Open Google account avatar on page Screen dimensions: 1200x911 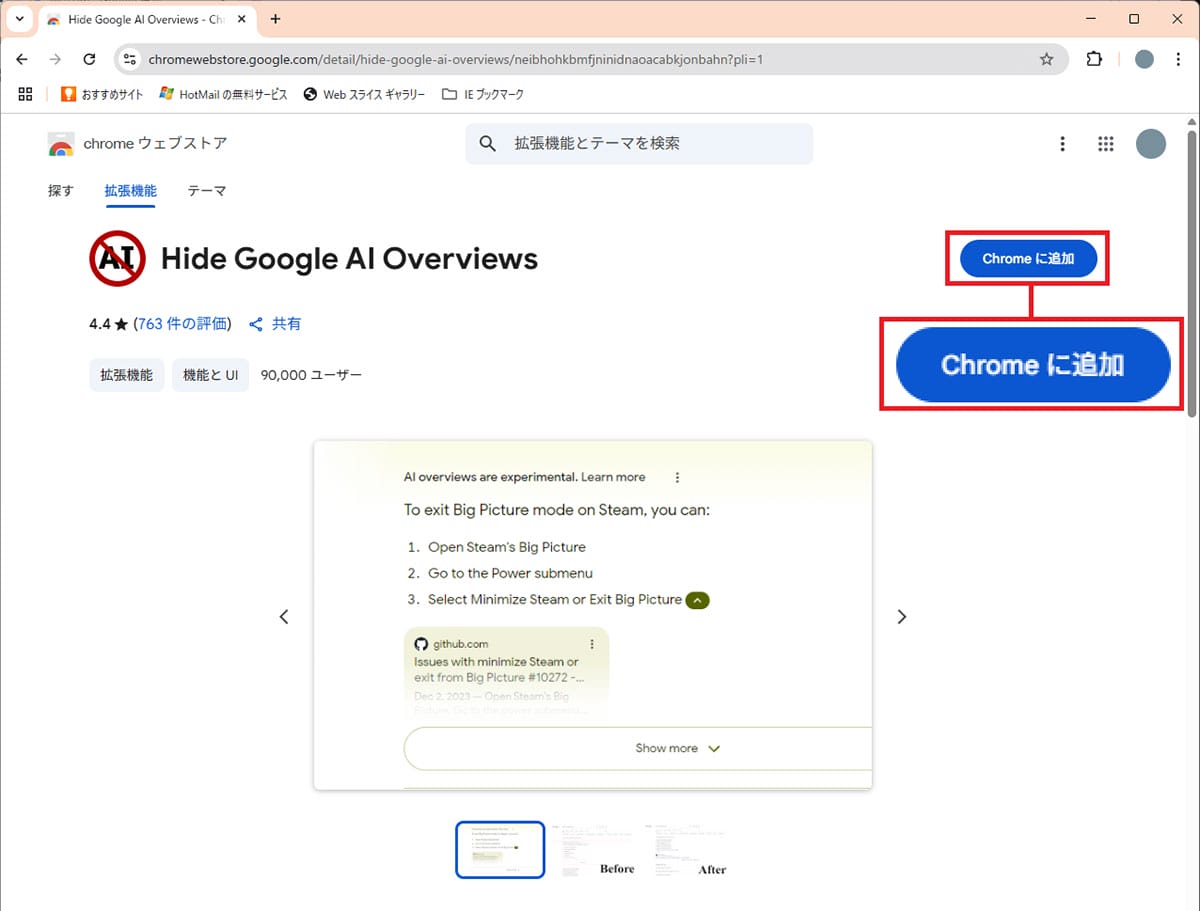coord(1150,144)
